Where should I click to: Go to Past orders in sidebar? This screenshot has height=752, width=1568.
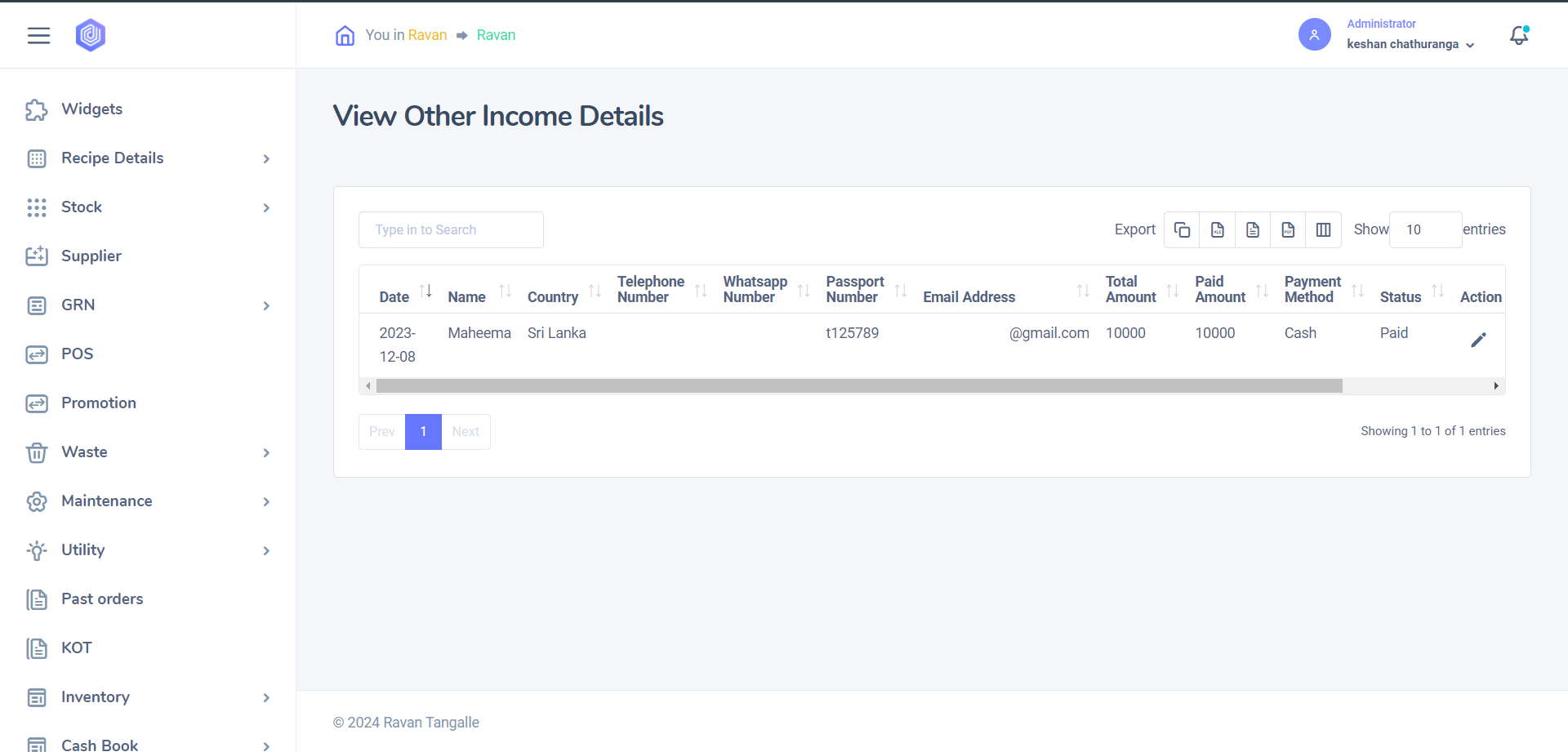tap(102, 599)
